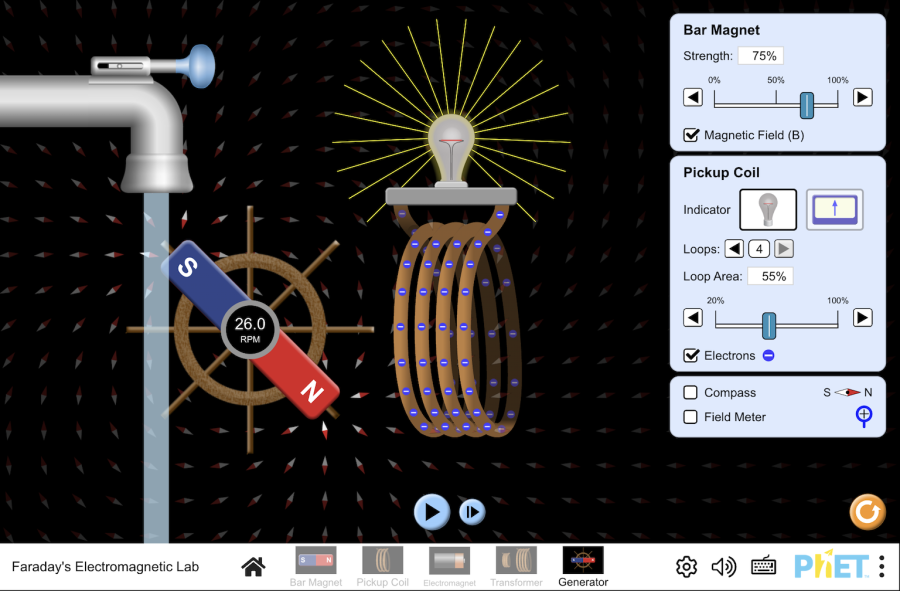Click the right arrow beside the Strength slider
The image size is (900, 591).
[x=862, y=97]
